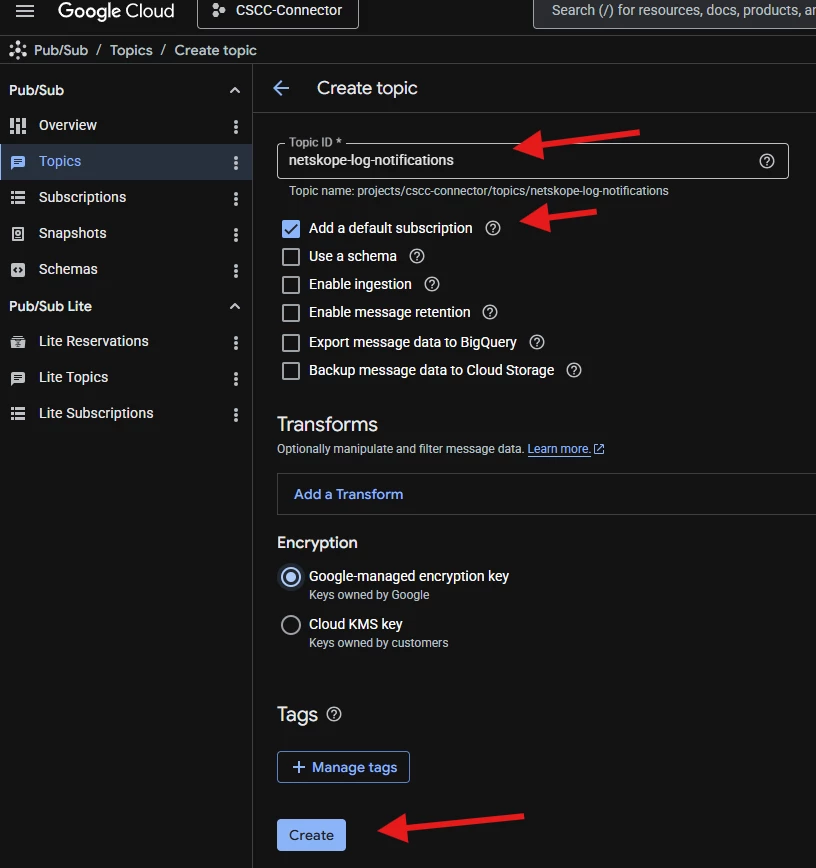Click the back arrow beside Create topic

coord(281,88)
